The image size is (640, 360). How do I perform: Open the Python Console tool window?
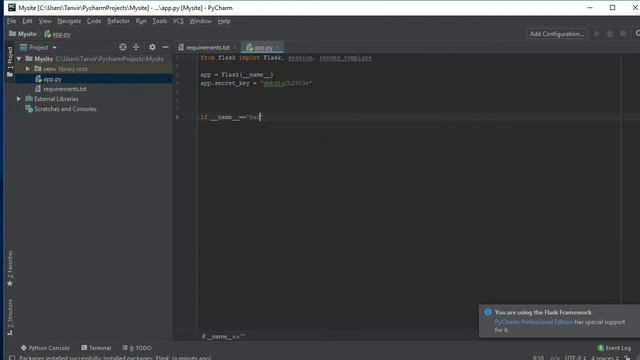[45, 348]
